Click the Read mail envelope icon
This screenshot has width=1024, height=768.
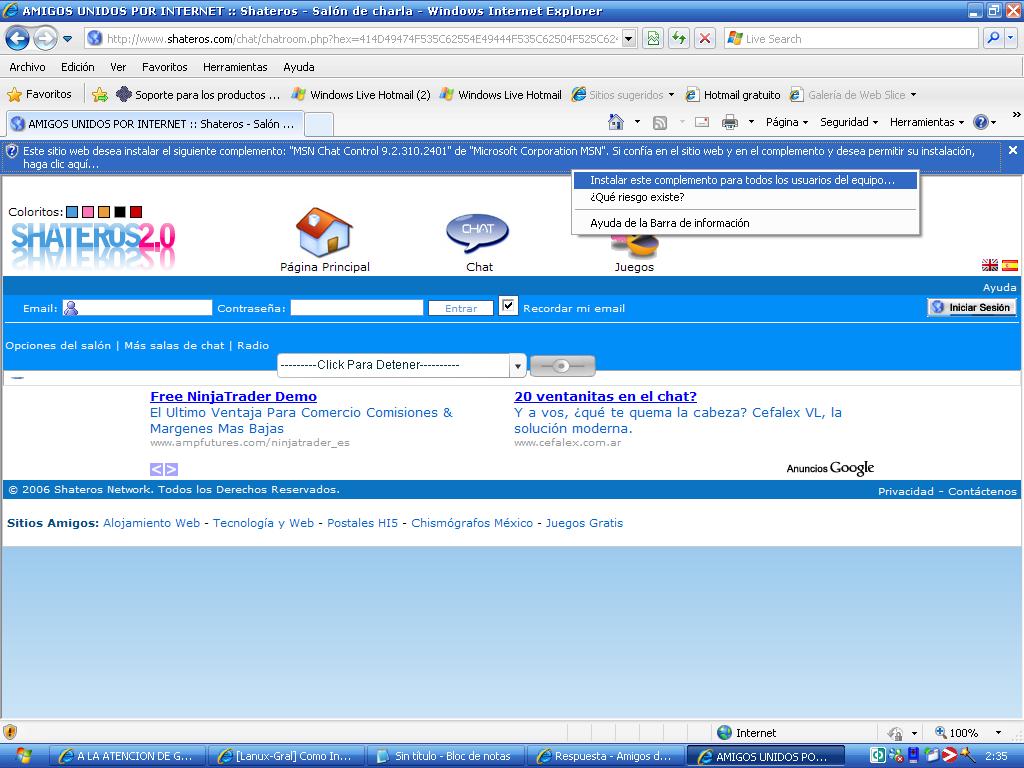point(702,122)
